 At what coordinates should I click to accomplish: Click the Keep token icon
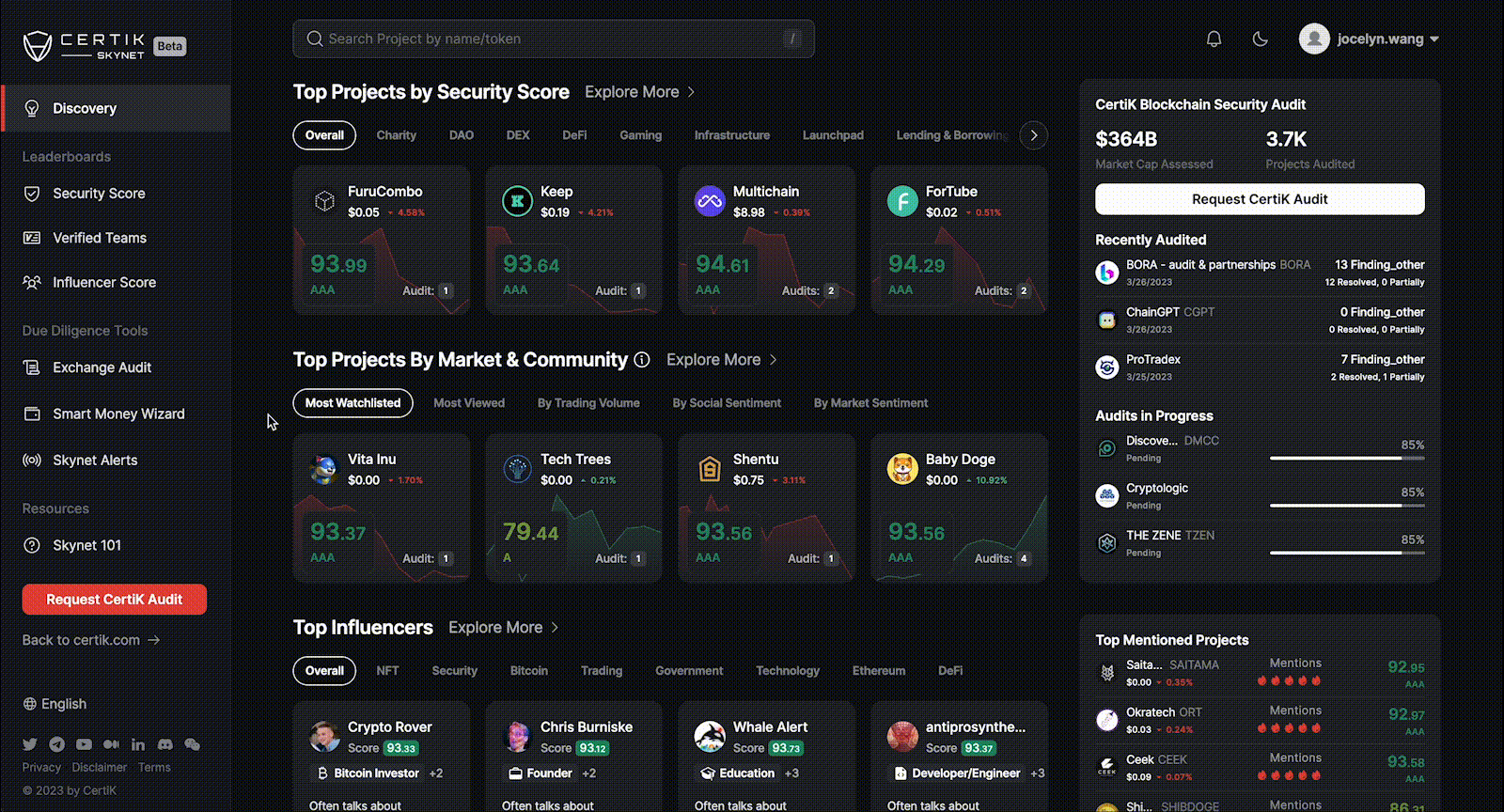tap(517, 200)
